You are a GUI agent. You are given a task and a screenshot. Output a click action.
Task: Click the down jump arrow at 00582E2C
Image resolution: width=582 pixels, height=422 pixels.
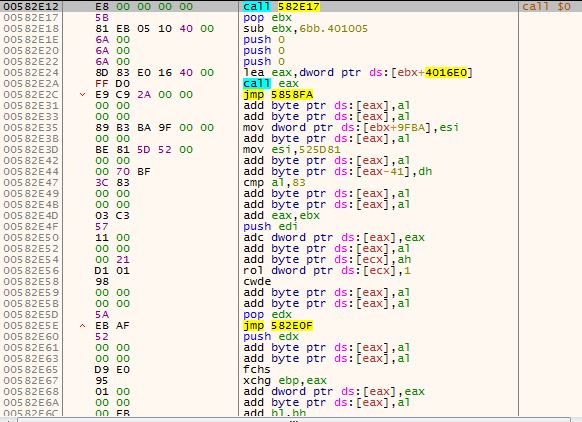83,95
